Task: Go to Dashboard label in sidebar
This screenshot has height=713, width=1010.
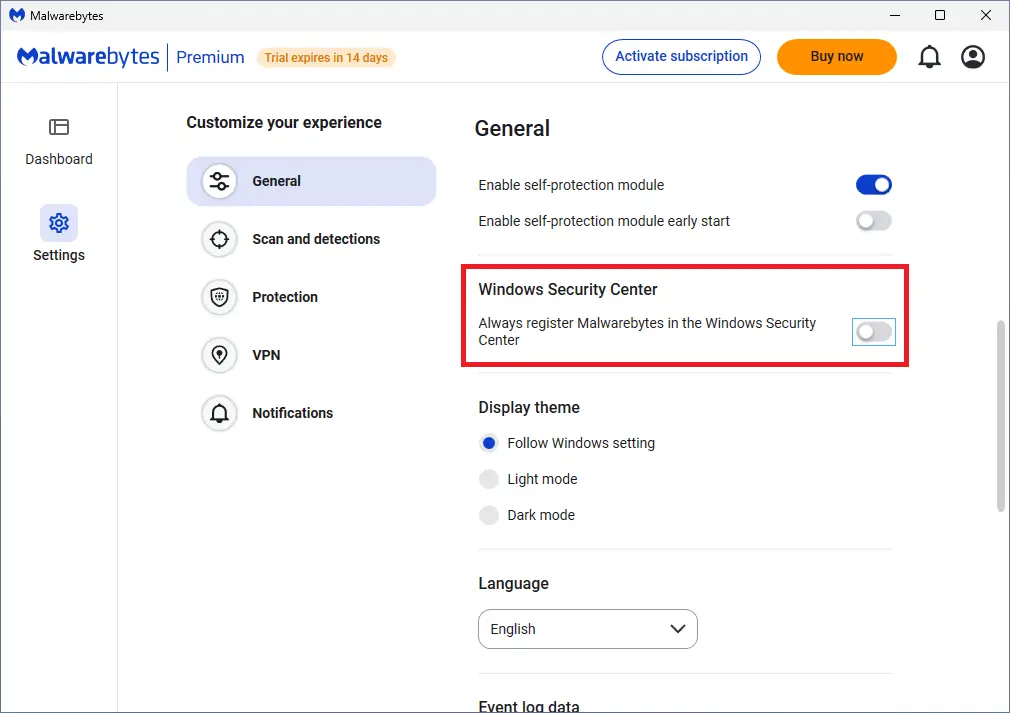Action: pos(59,159)
